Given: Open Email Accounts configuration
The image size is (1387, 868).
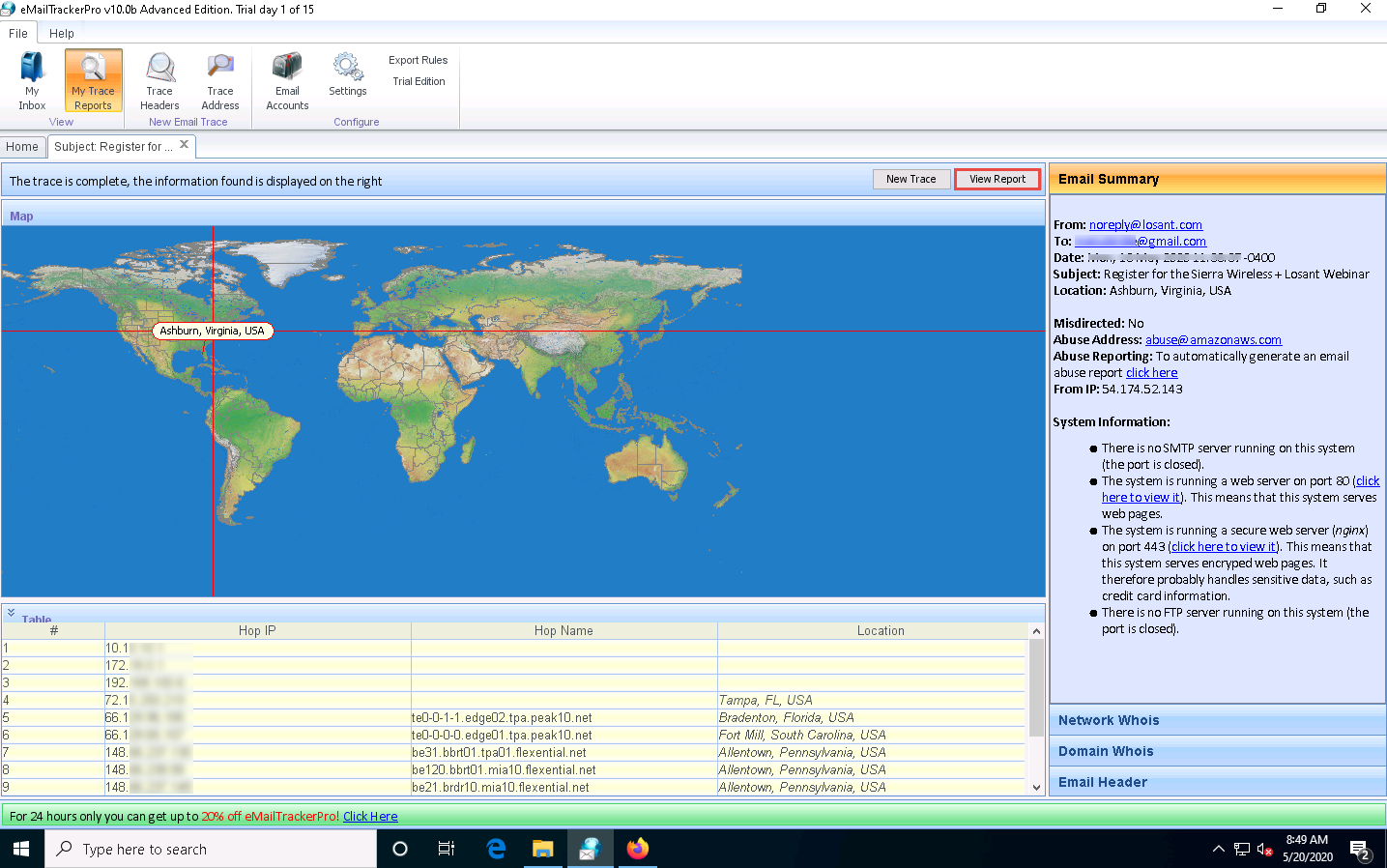Looking at the screenshot, I should 287,81.
